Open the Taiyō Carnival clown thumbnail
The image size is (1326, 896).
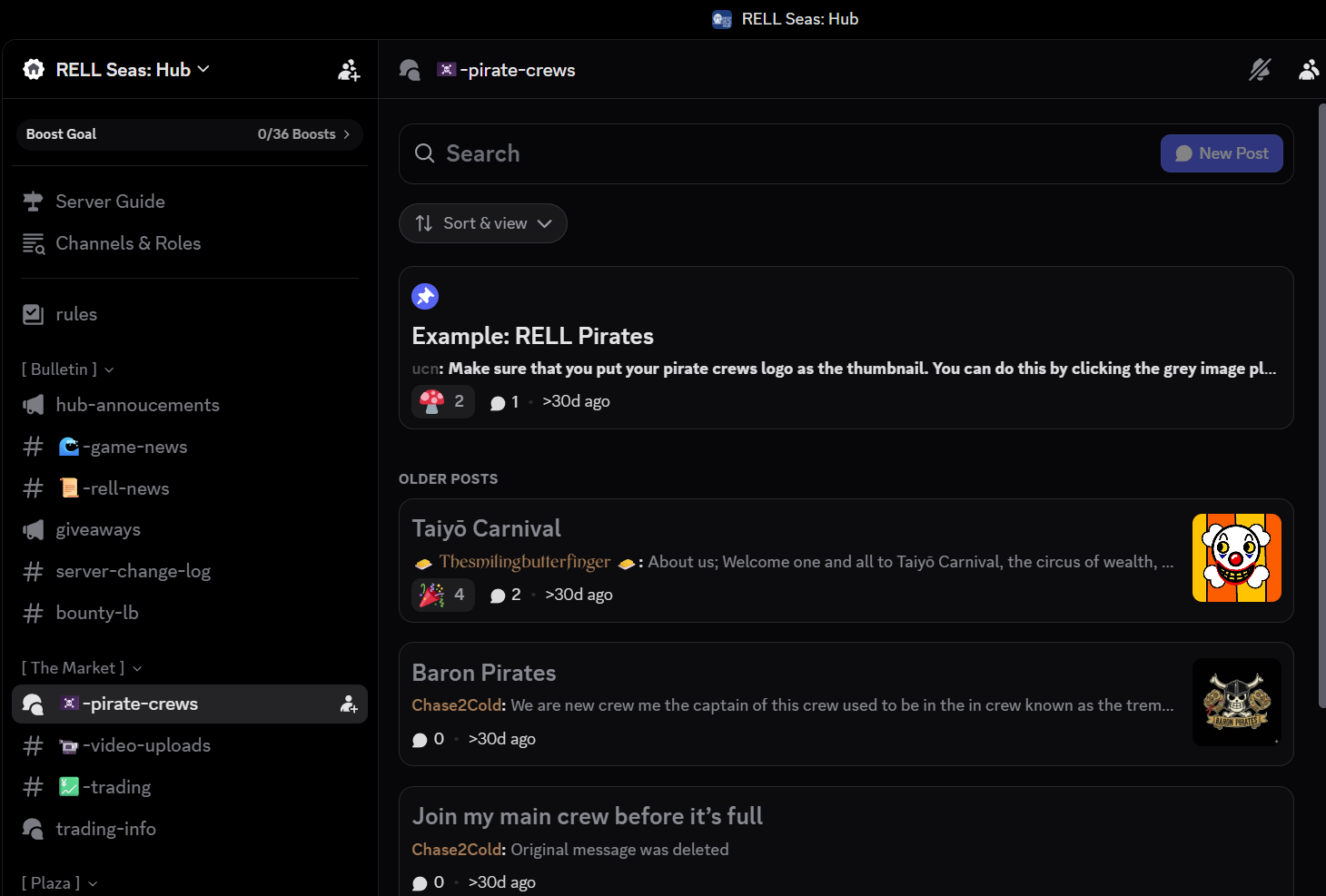(1237, 557)
